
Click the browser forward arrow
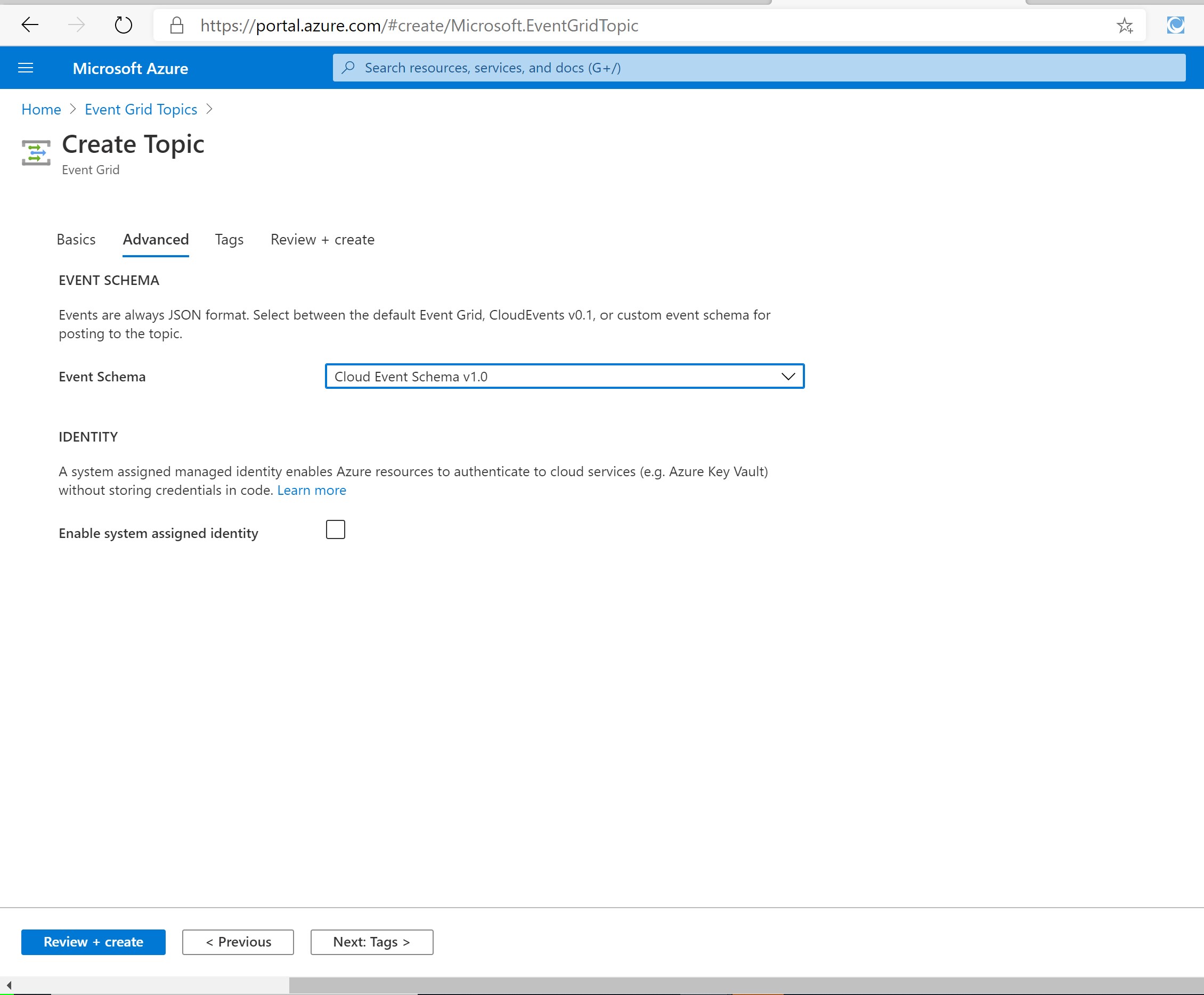coord(76,25)
